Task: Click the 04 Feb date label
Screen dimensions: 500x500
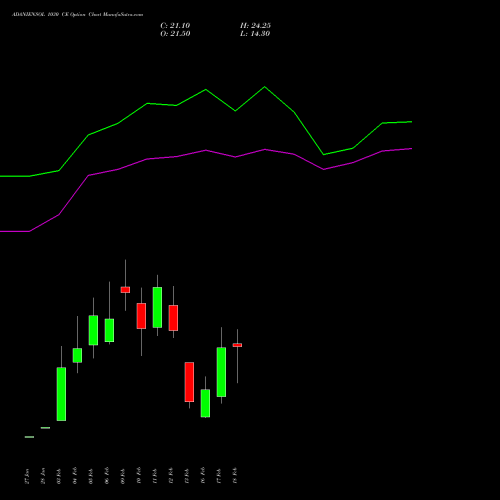Action: coord(75,476)
